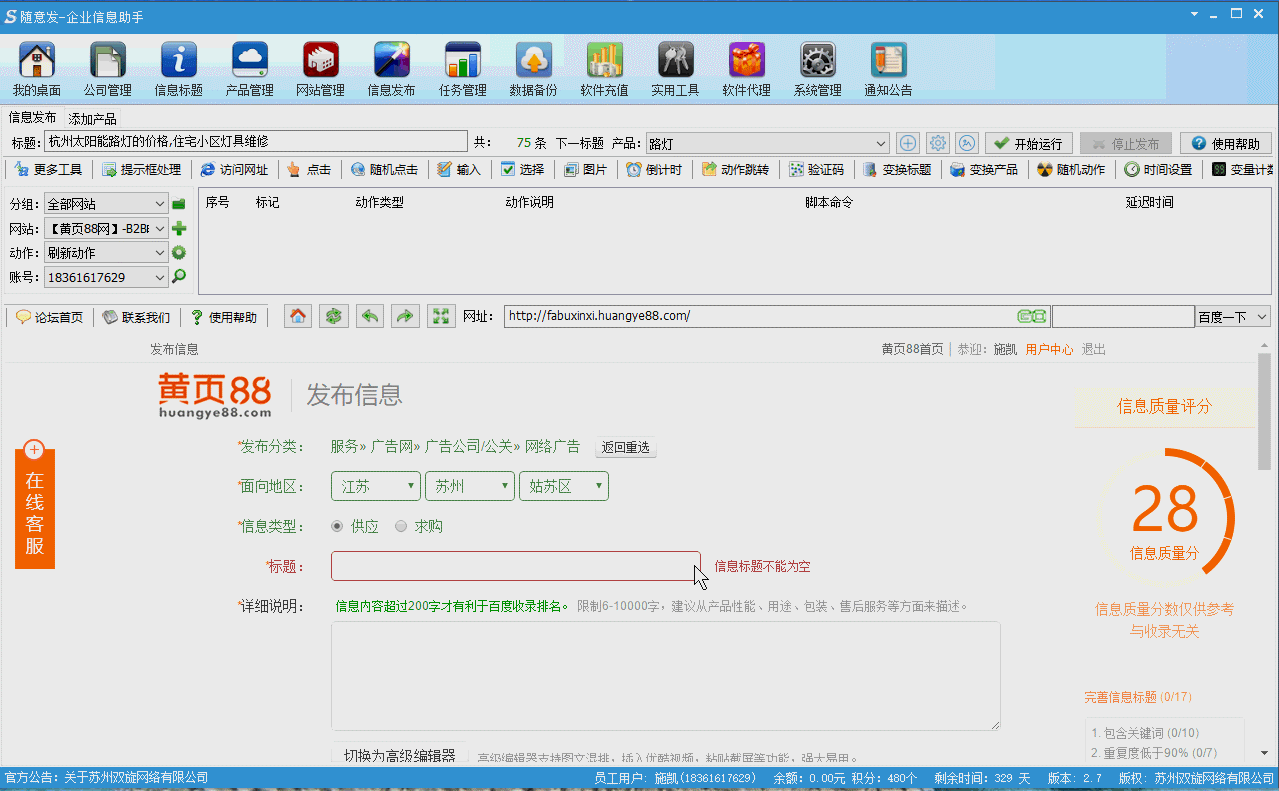Click the 返回重选 button
The width and height of the screenshot is (1279, 791).
[626, 447]
